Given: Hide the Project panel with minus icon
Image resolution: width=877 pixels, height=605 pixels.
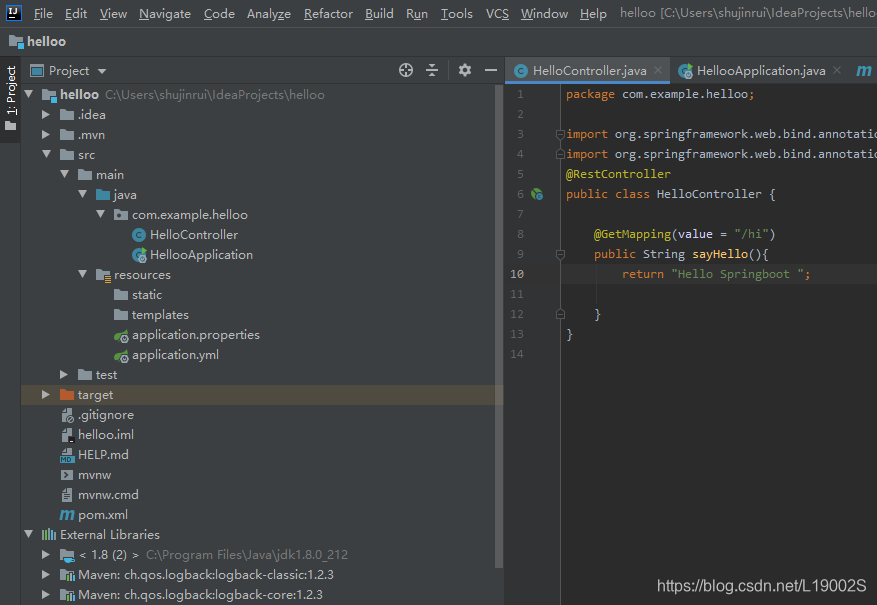Looking at the screenshot, I should [x=491, y=70].
